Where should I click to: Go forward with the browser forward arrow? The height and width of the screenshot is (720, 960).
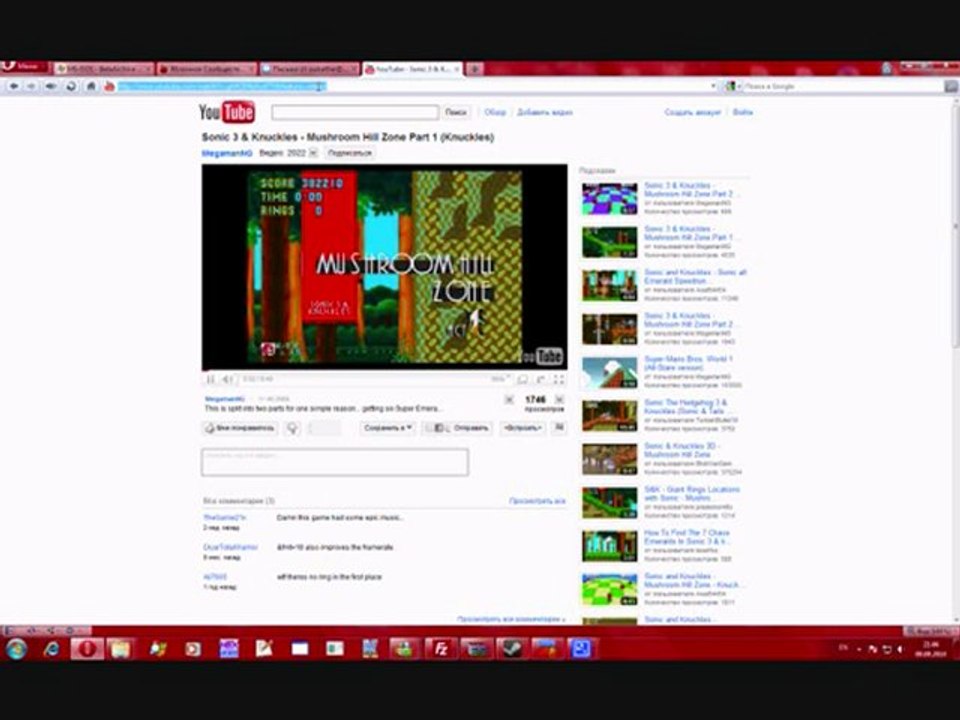(x=31, y=86)
